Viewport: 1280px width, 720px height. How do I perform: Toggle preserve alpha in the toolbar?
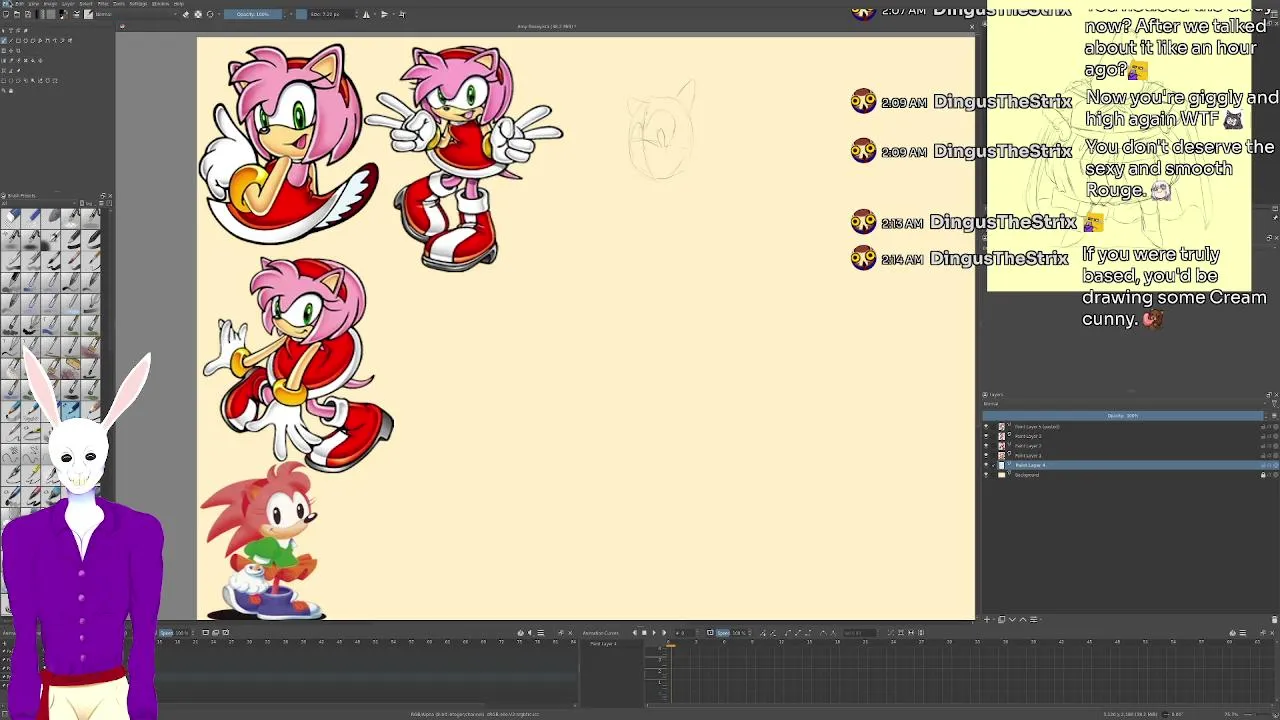pyautogui.click(x=198, y=14)
